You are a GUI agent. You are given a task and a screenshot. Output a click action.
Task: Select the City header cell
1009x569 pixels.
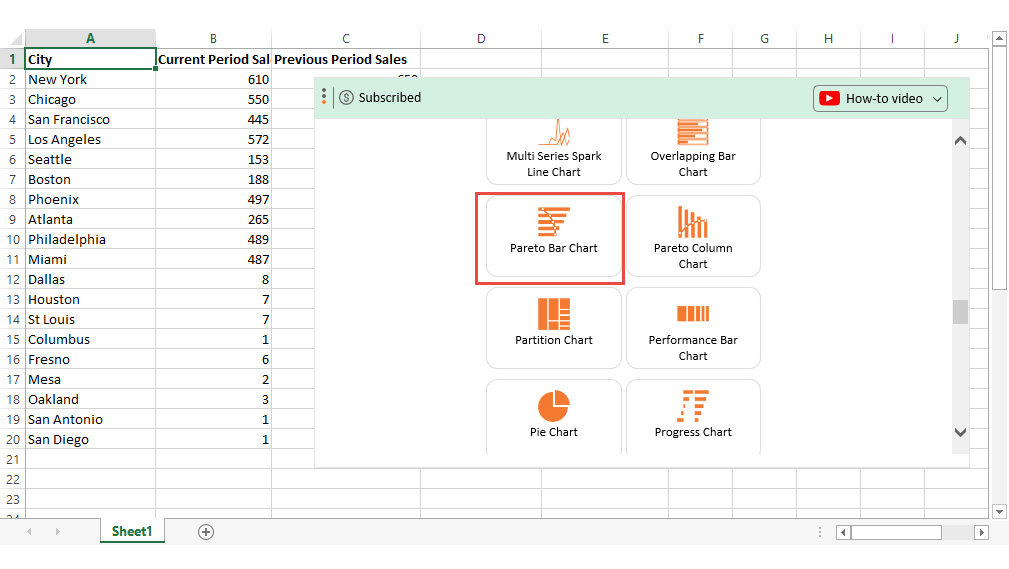click(90, 59)
